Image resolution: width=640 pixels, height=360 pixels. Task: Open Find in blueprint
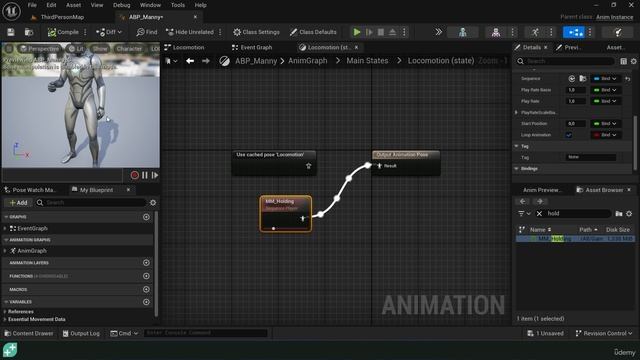click(x=147, y=32)
